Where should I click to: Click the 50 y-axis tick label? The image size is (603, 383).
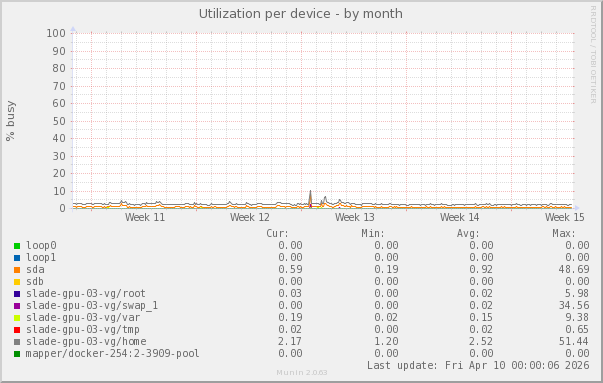click(59, 121)
